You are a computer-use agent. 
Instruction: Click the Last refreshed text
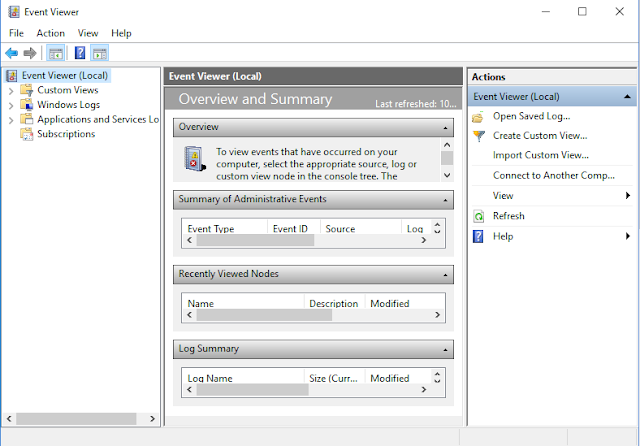(416, 104)
